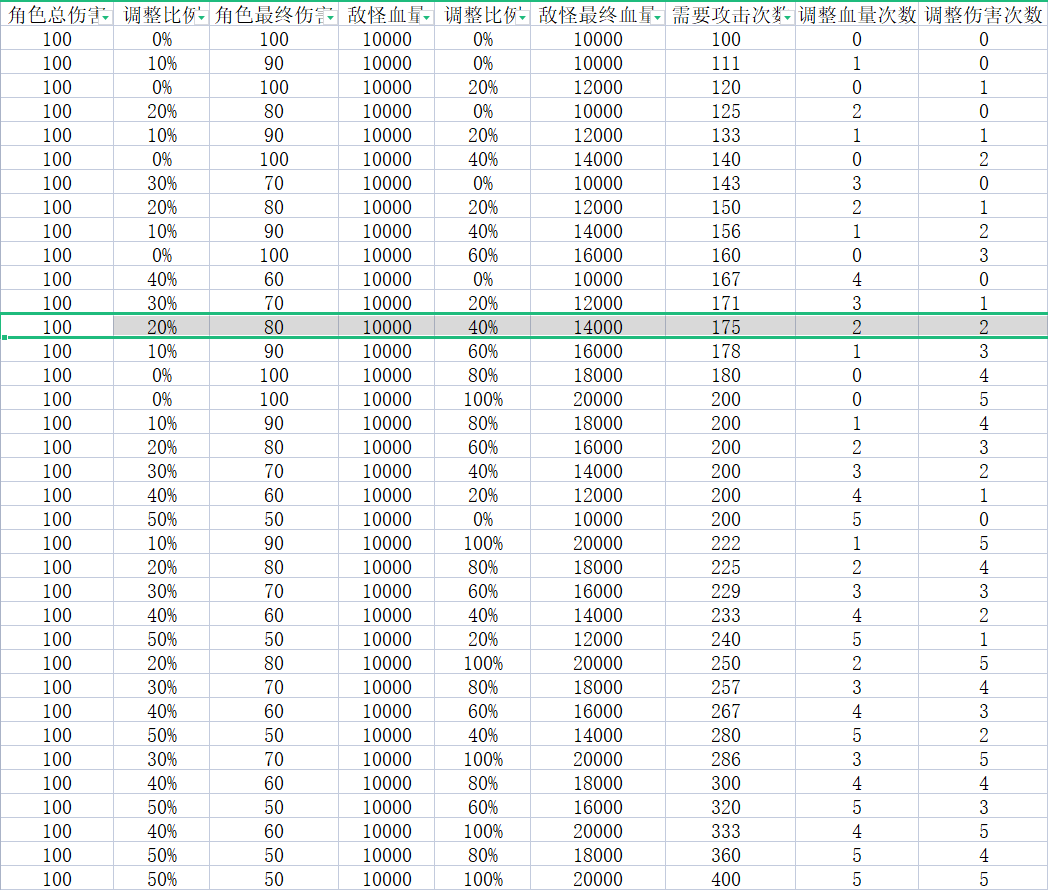Open filter for 调整比例 column beside 角色总伤害
Screen dimensions: 1048x890
(203, 18)
